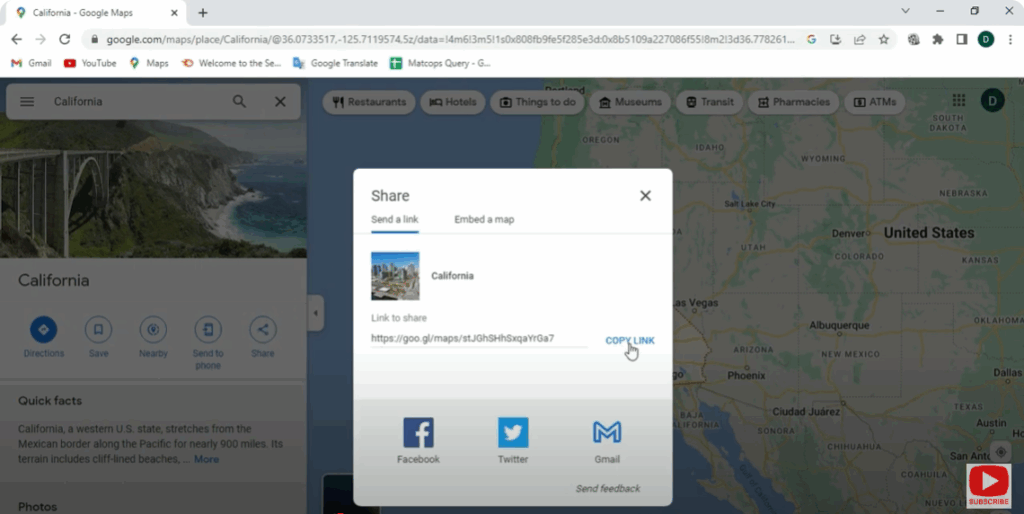Filter map by Hotels
1024x514 pixels.
tap(453, 102)
